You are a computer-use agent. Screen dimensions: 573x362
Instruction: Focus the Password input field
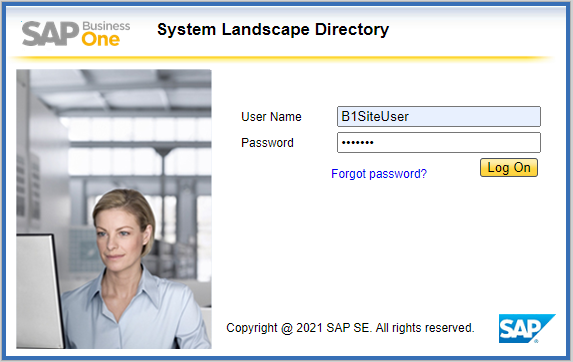439,142
